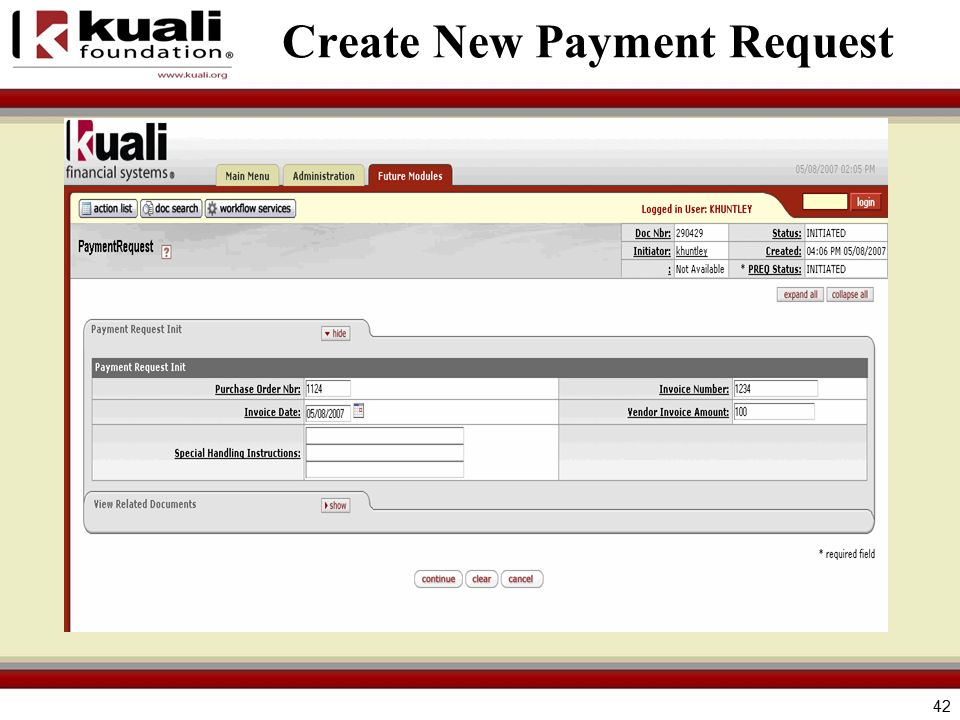Click the Invoice Date label
The width and height of the screenshot is (960, 720).
click(272, 412)
